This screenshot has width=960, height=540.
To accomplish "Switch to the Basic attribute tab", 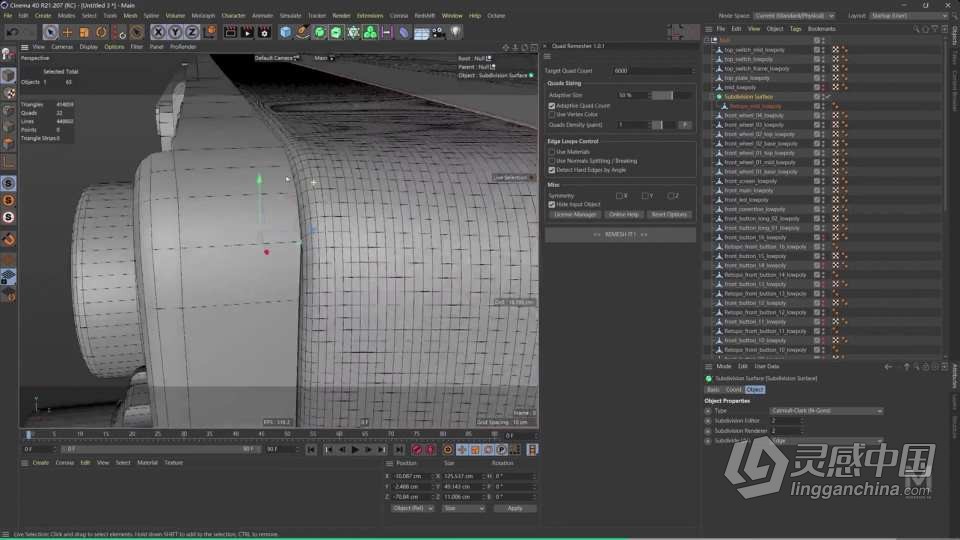I will pos(713,389).
